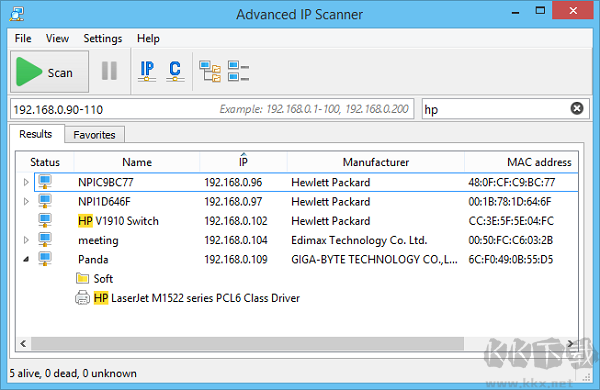The height and width of the screenshot is (390, 600).
Task: Click the collapse all list icon
Action: coord(238,71)
